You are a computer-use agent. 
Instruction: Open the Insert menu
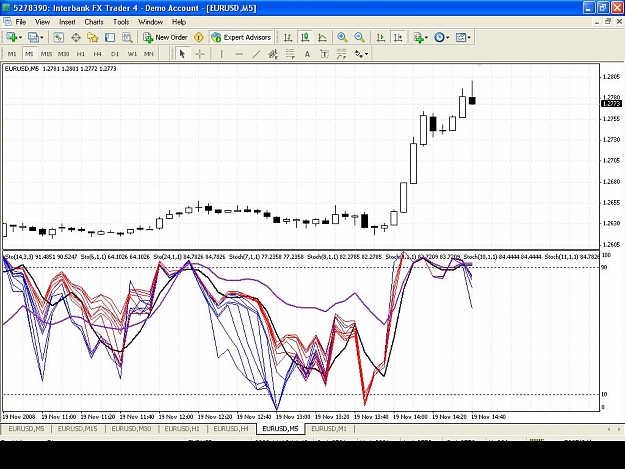pyautogui.click(x=67, y=22)
